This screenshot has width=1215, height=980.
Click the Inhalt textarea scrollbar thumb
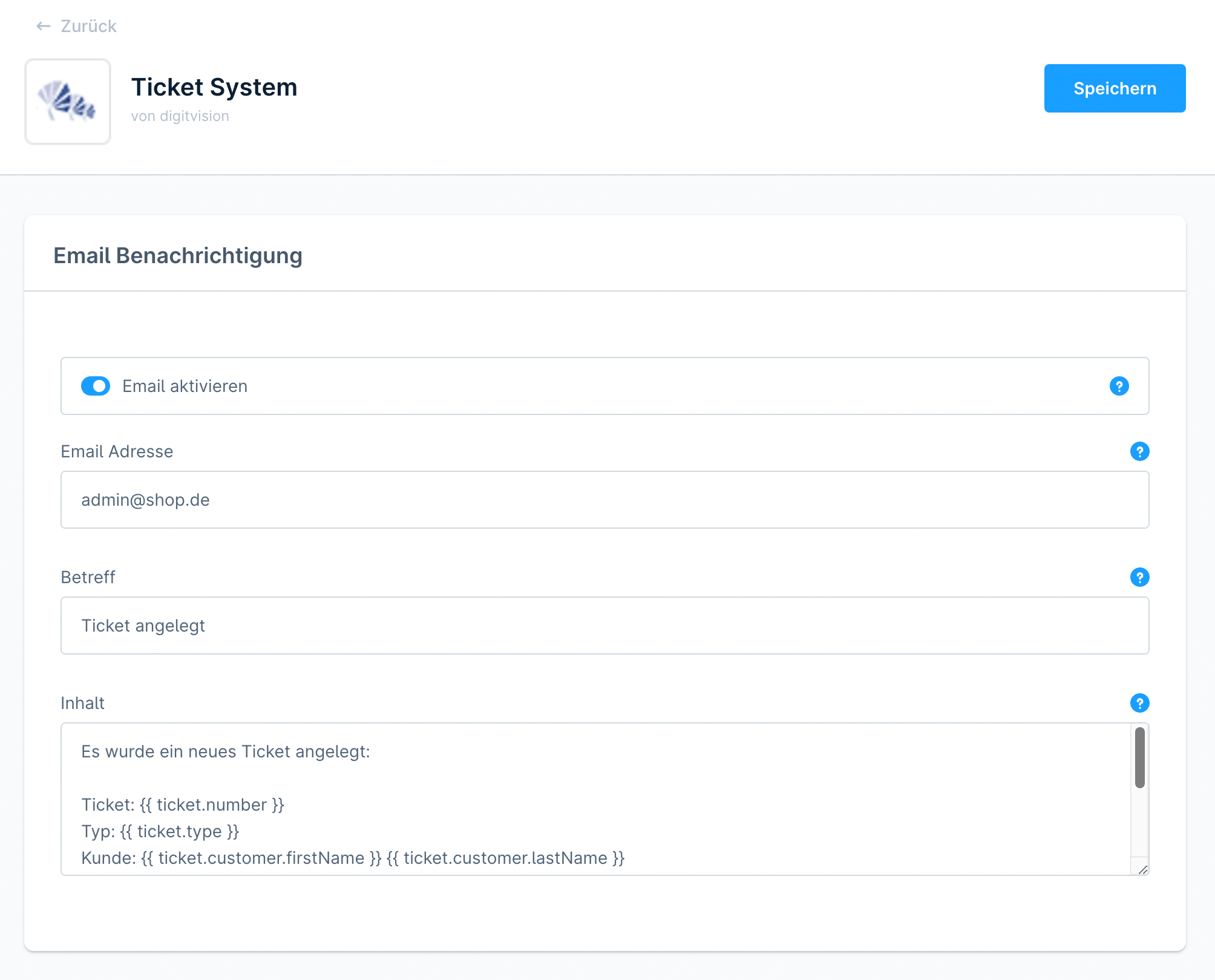click(1140, 758)
